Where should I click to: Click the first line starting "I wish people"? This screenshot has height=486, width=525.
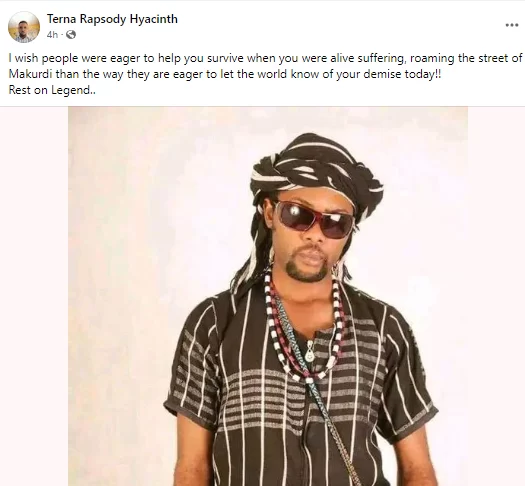(x=265, y=58)
